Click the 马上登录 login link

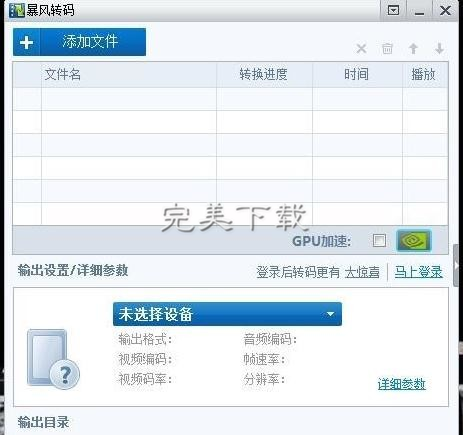[x=419, y=272]
